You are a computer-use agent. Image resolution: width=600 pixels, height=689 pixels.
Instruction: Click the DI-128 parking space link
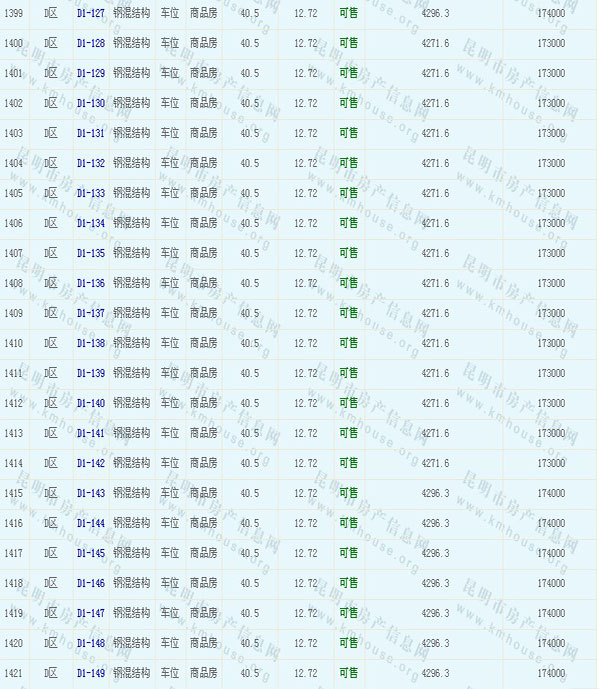(x=90, y=43)
